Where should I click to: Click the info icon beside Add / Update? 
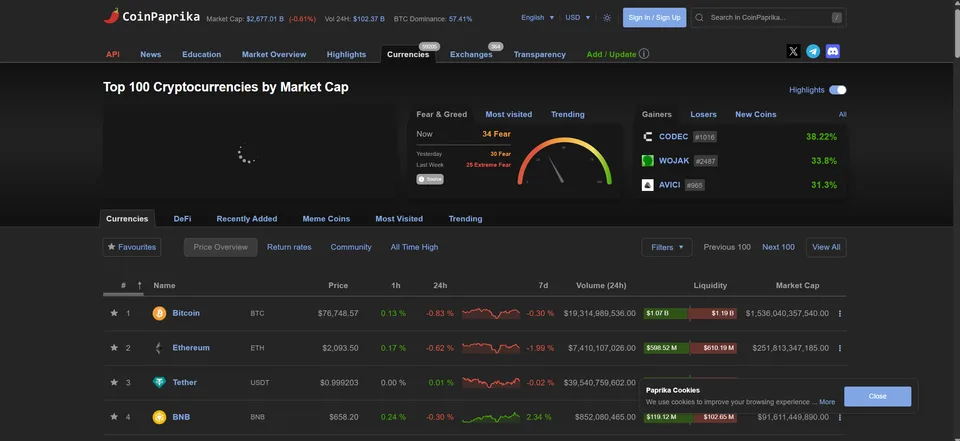pyautogui.click(x=644, y=54)
